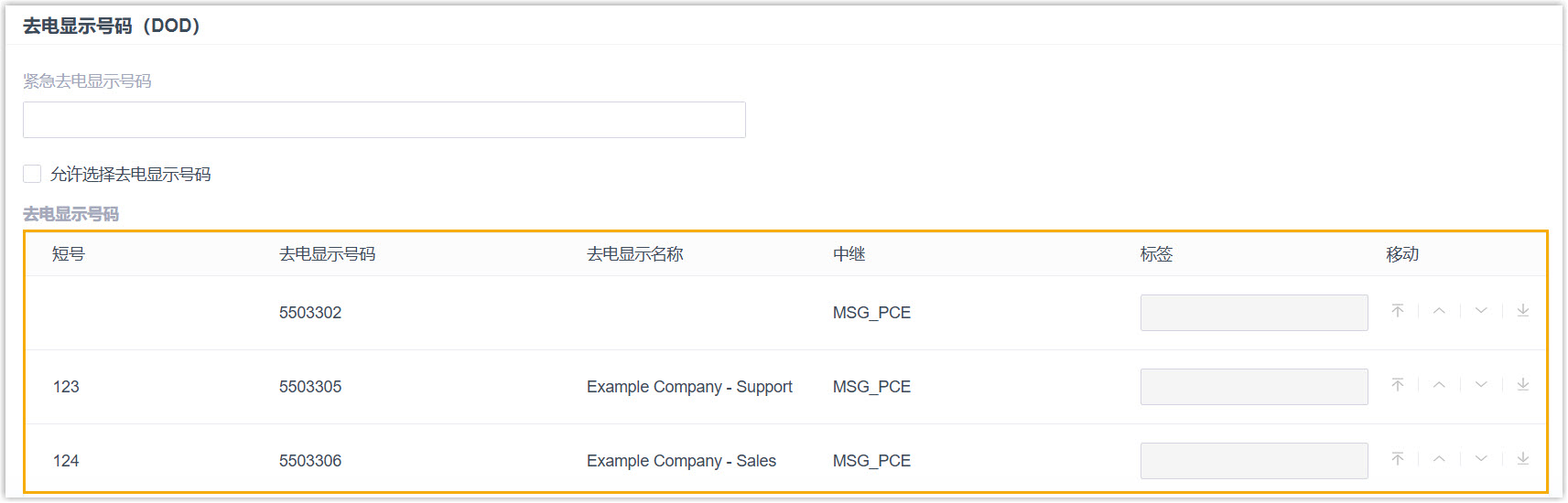
Task: Move the 5503305 row to bottom
Action: [1523, 385]
